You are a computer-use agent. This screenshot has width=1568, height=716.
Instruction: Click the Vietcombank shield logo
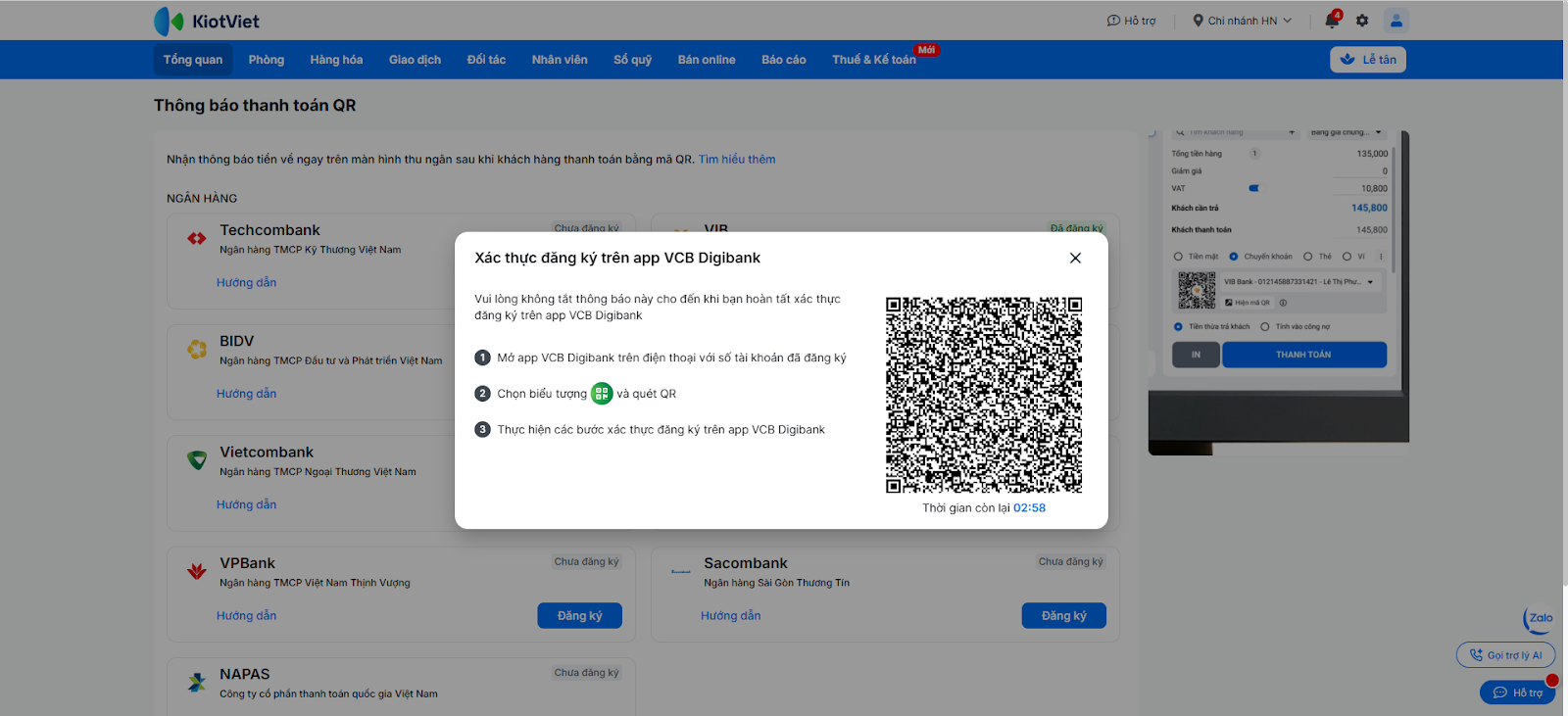point(197,460)
